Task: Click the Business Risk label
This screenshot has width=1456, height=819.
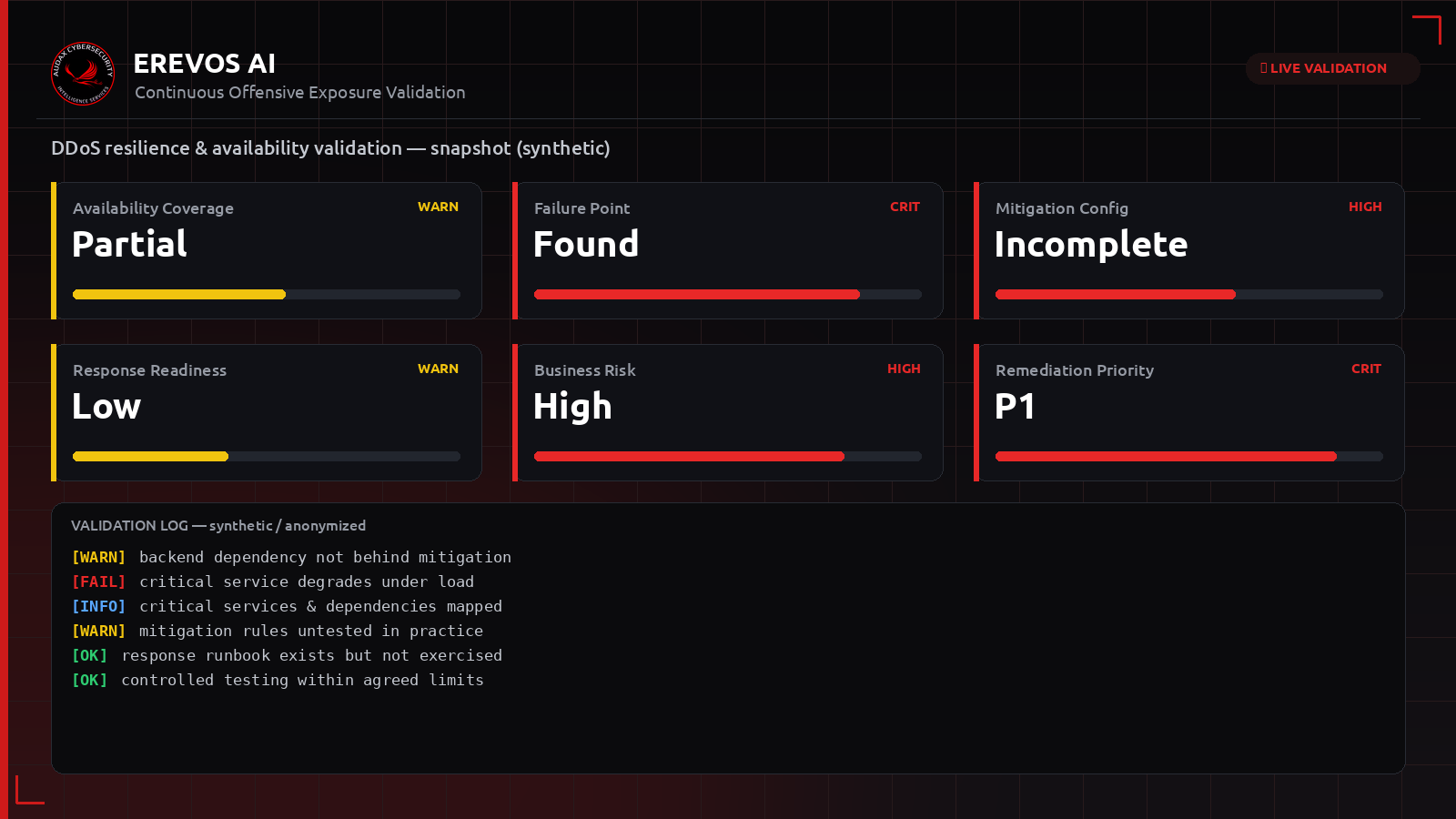Action: click(585, 370)
